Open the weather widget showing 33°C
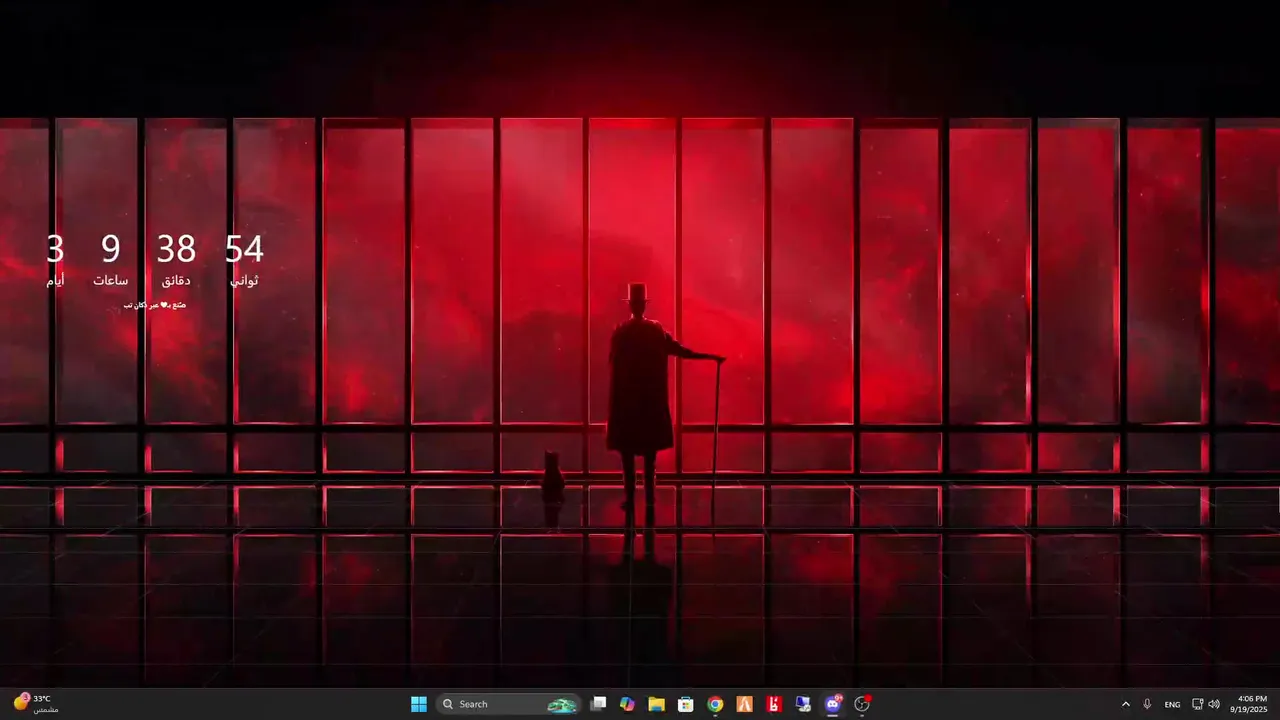 click(x=35, y=704)
